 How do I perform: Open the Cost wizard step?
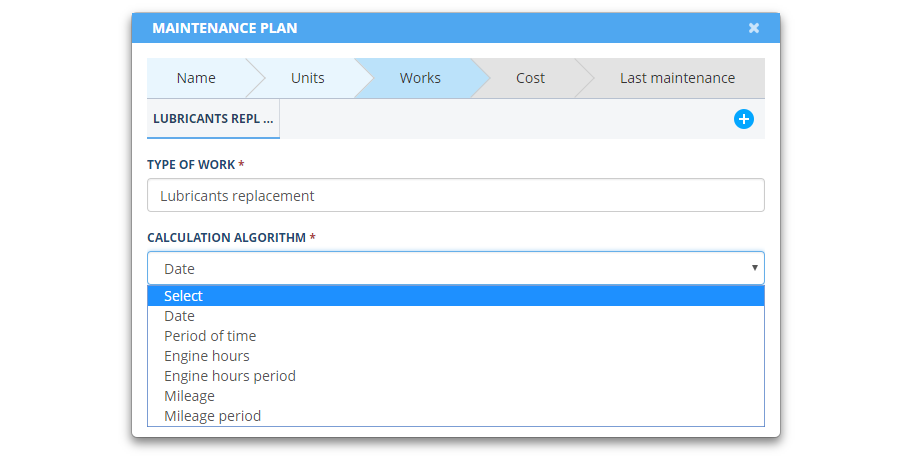click(x=530, y=78)
